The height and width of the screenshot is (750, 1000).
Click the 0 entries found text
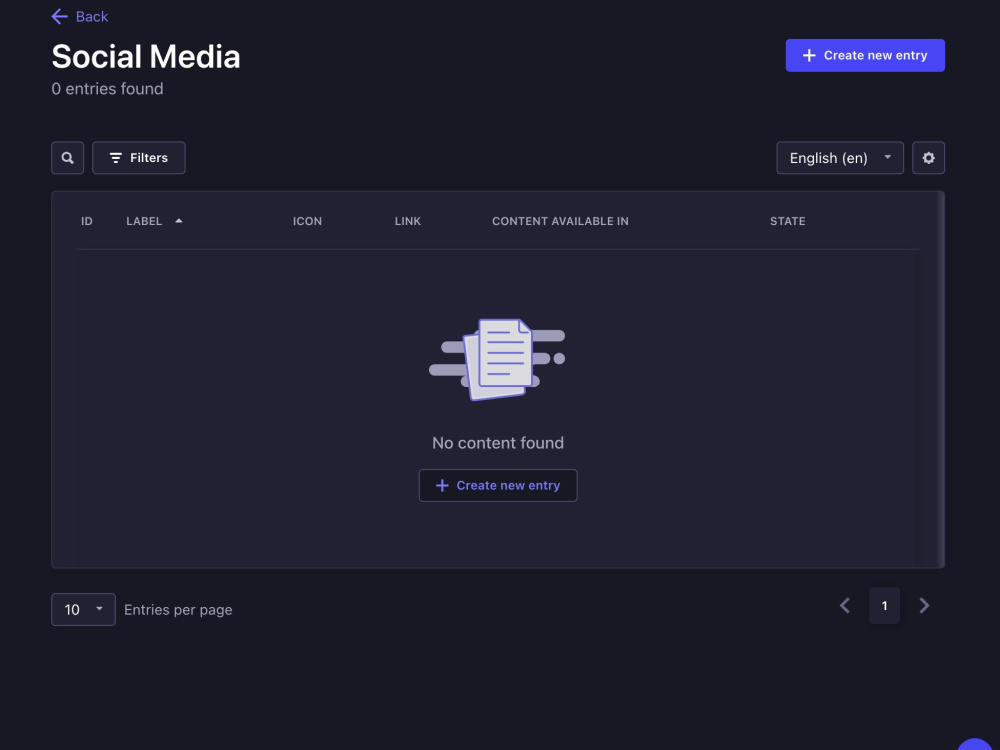[107, 89]
